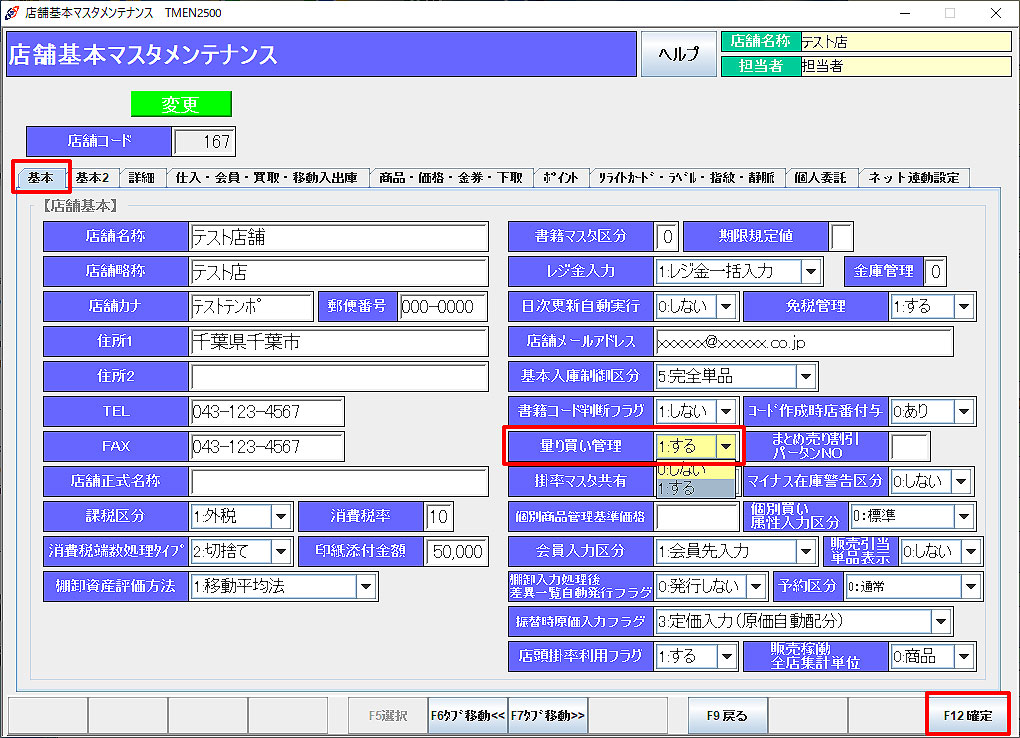Go back using the F9戻る button

pyautogui.click(x=727, y=715)
